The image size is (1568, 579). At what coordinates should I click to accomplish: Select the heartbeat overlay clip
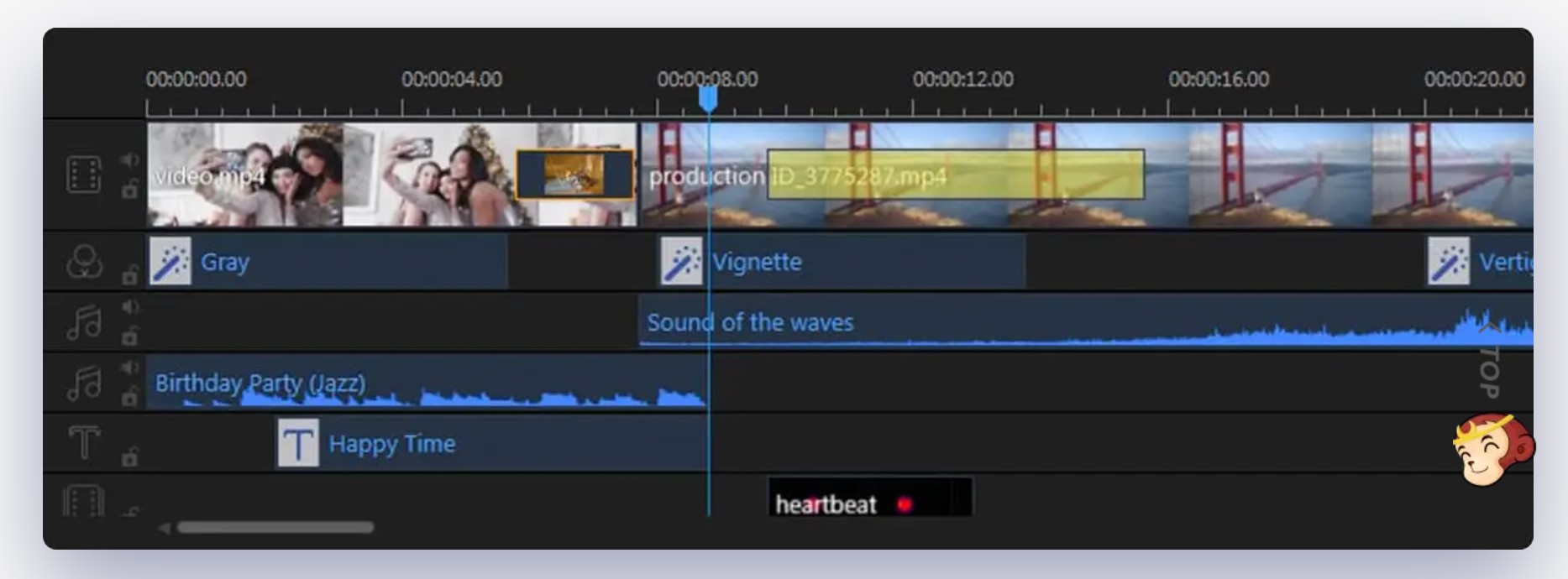click(870, 498)
